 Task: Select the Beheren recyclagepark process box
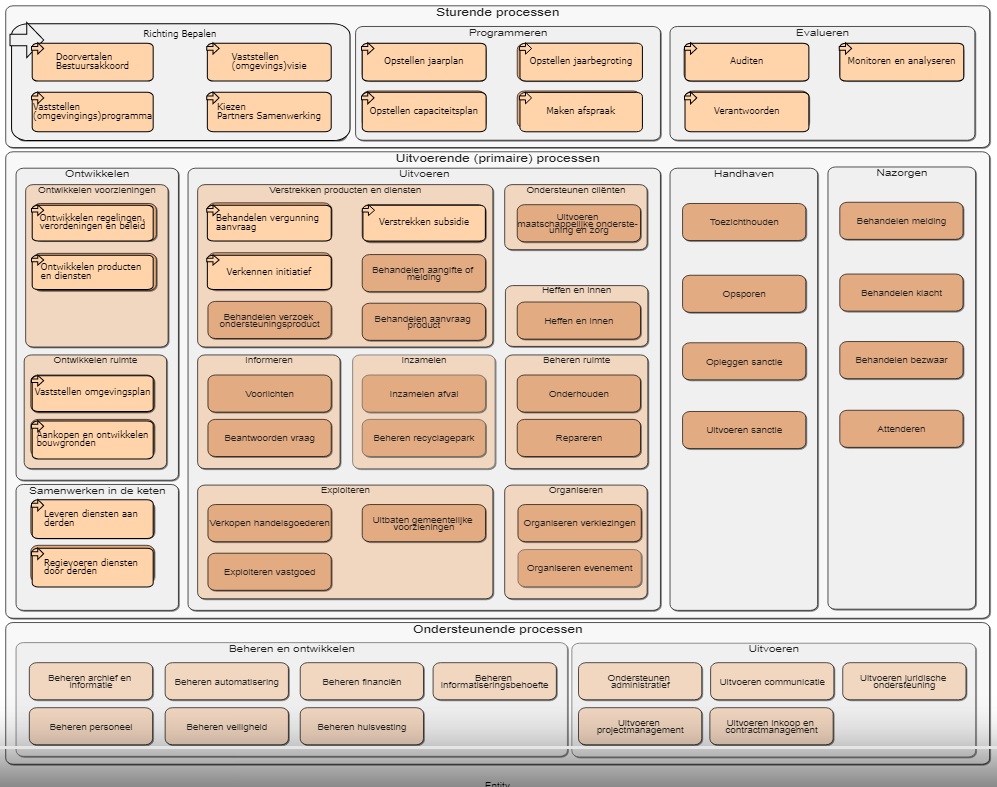click(423, 438)
